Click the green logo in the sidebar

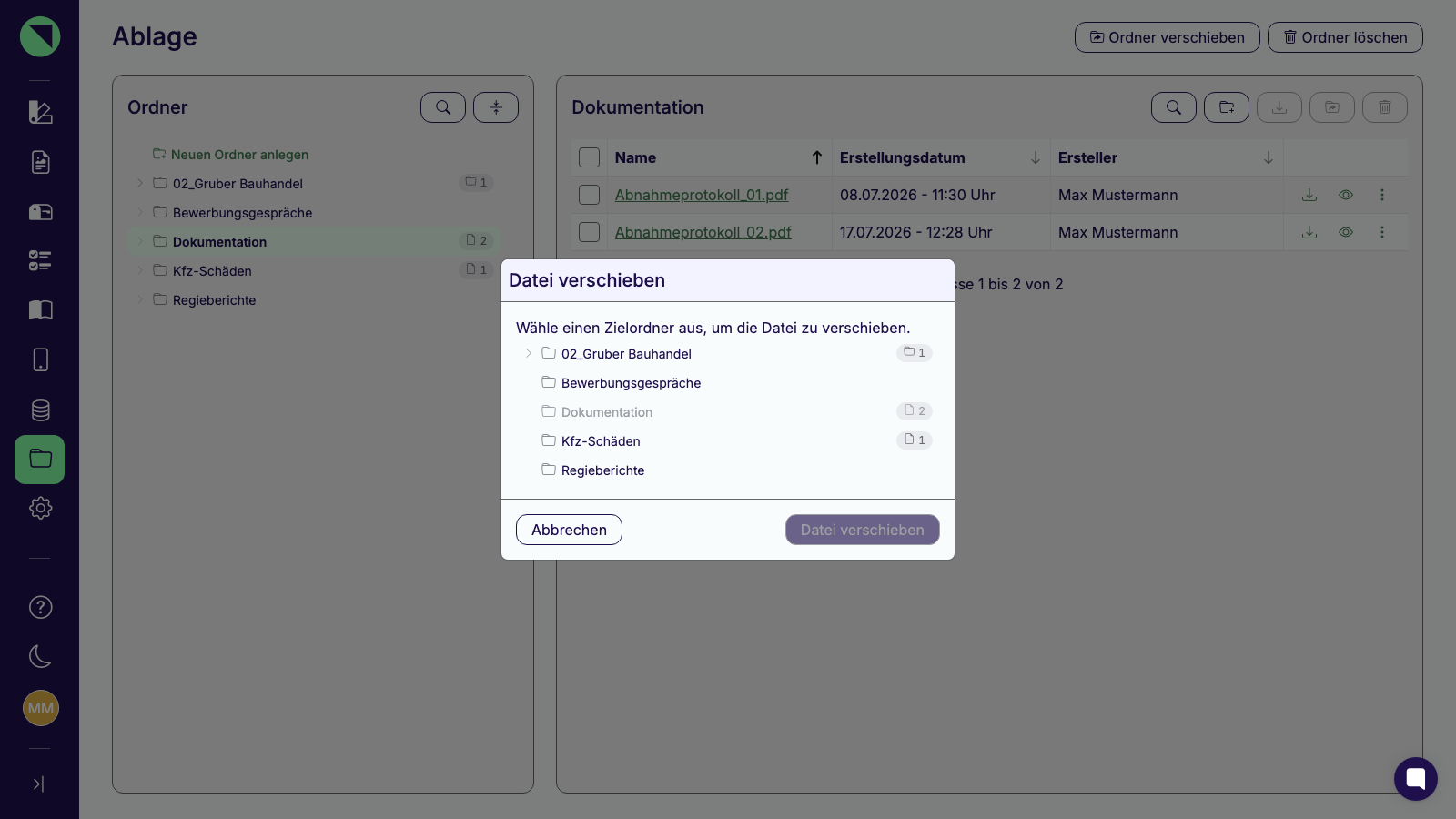[x=40, y=36]
